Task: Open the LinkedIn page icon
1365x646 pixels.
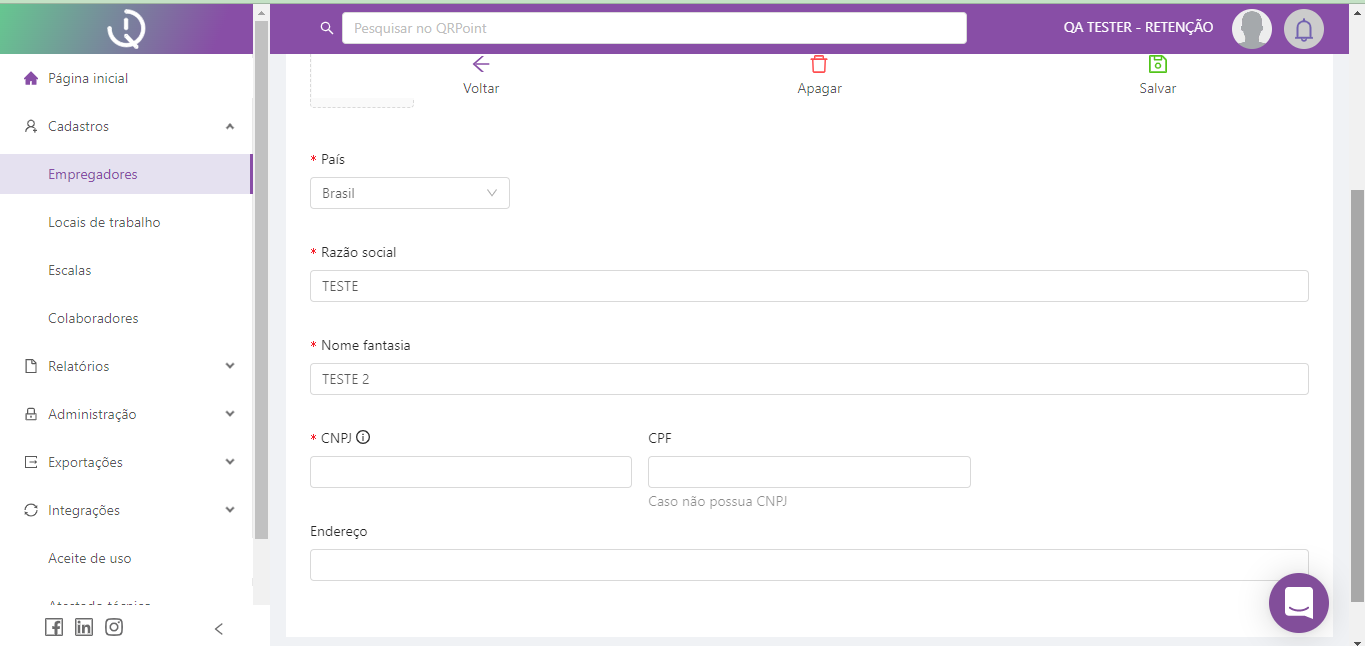Action: click(x=84, y=627)
